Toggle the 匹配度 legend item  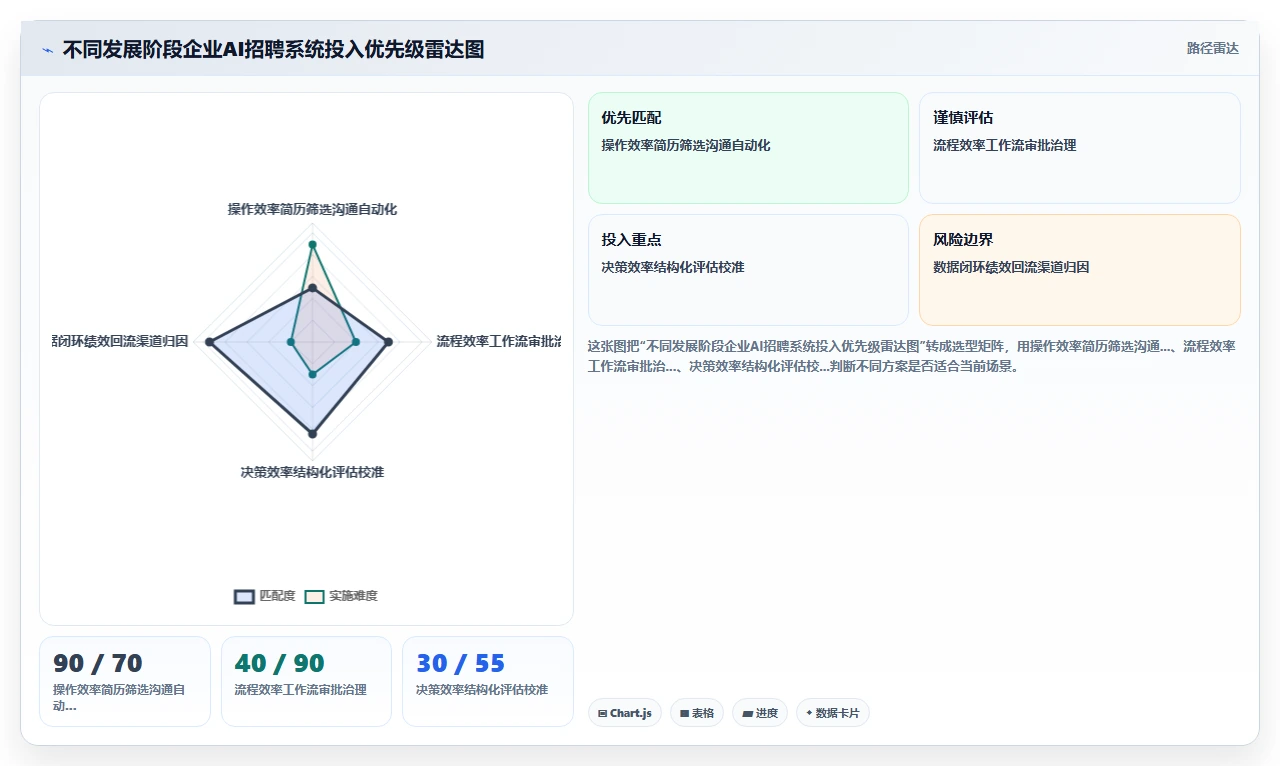click(x=265, y=596)
